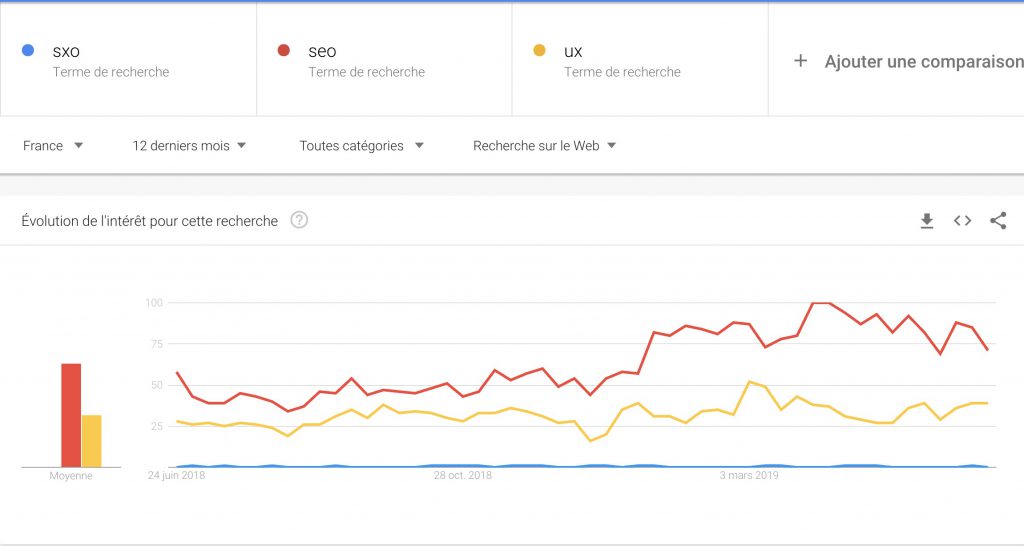Select the red seo color dot
This screenshot has height=546, width=1024.
click(283, 50)
